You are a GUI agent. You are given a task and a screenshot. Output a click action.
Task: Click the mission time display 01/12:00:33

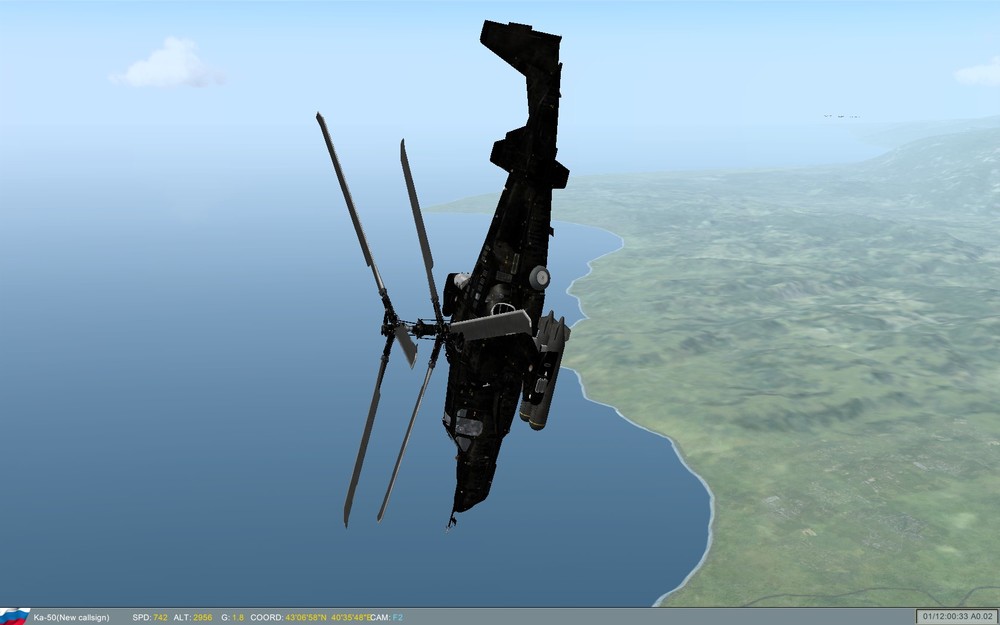[944, 614]
